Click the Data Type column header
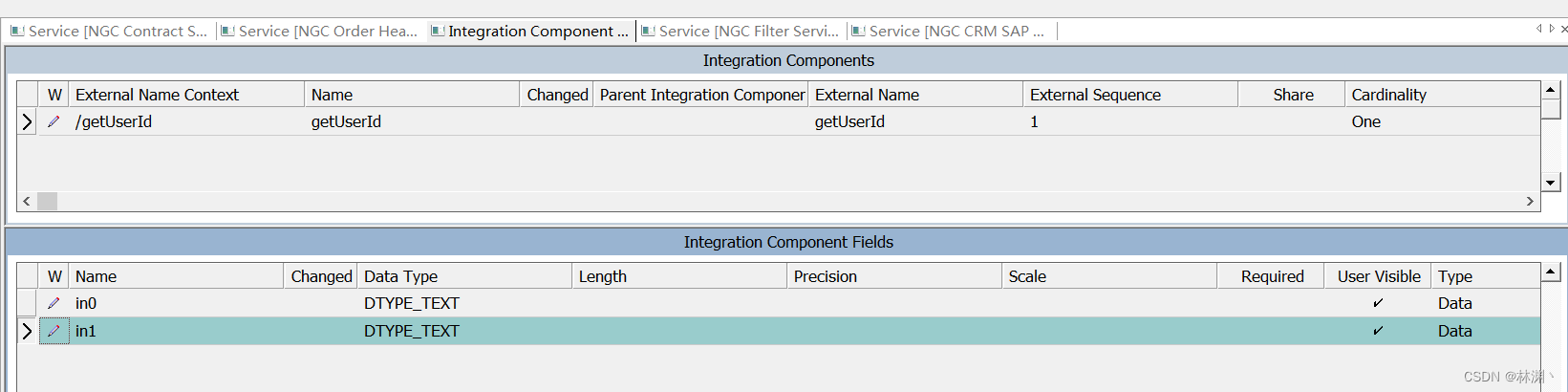 tap(400, 276)
